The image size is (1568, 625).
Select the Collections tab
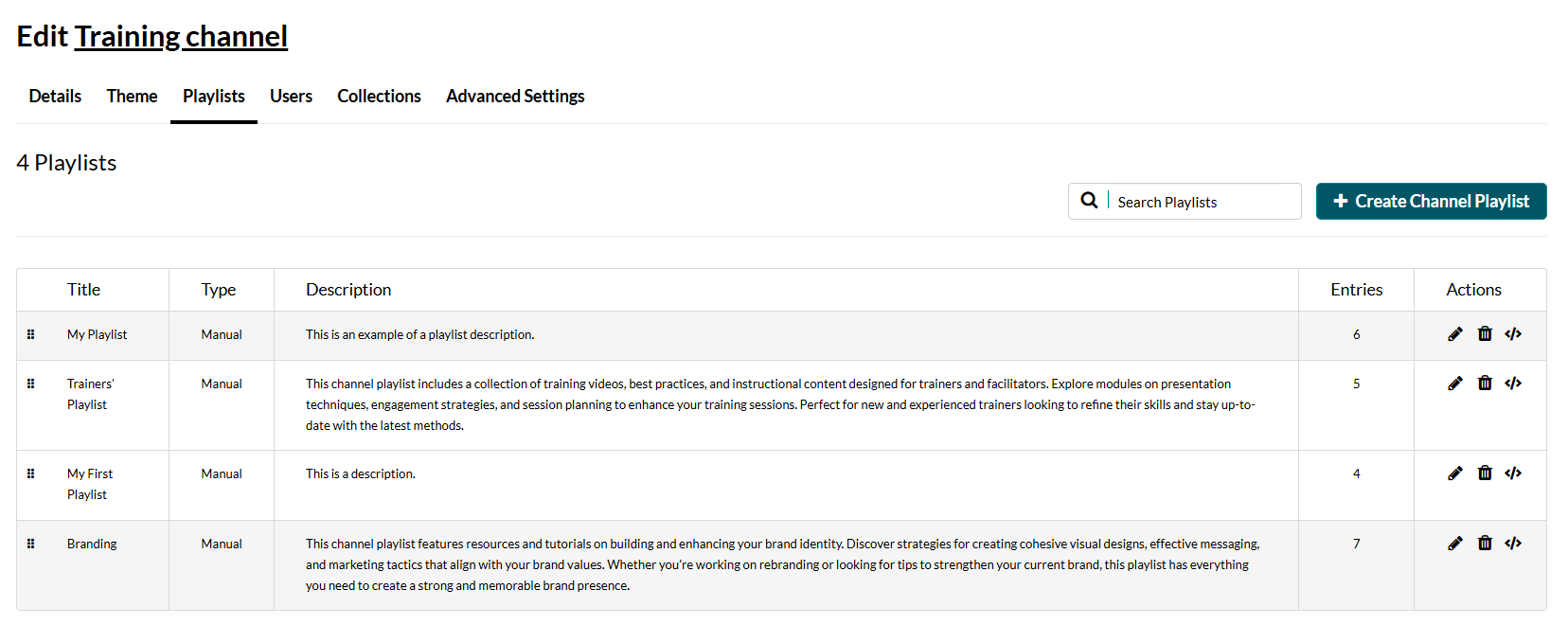[x=379, y=97]
